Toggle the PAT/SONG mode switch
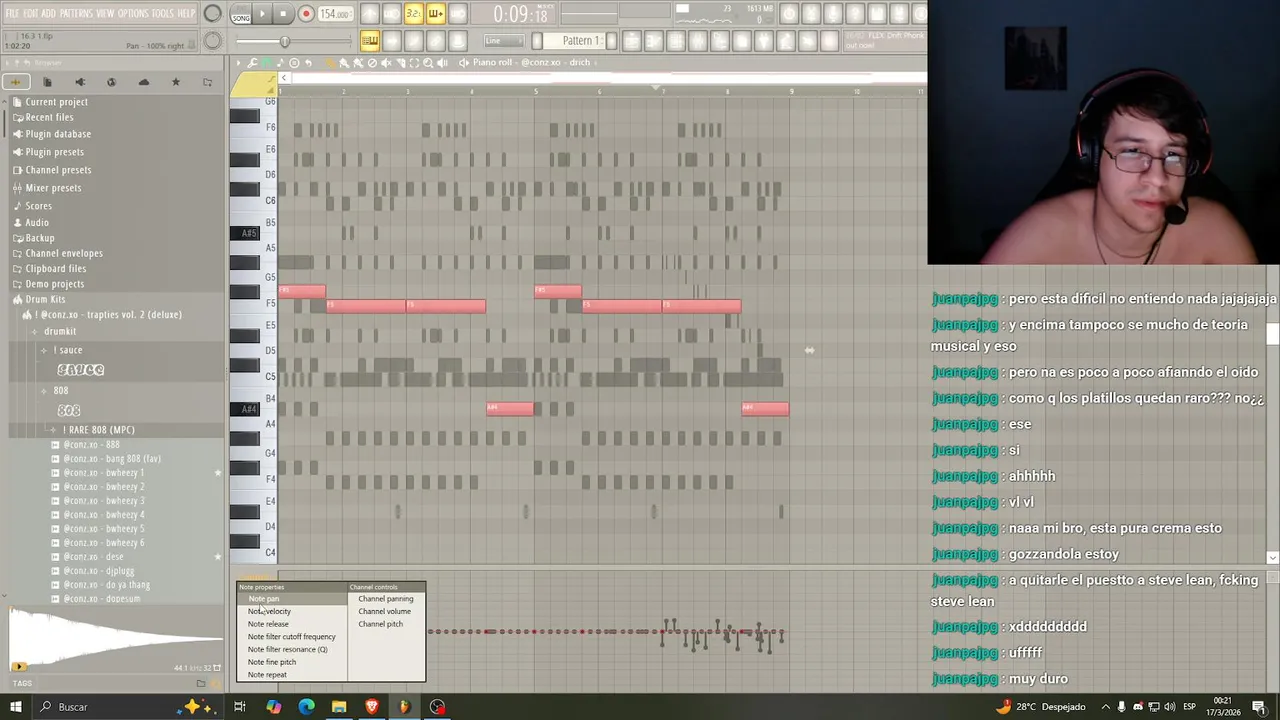 click(241, 14)
